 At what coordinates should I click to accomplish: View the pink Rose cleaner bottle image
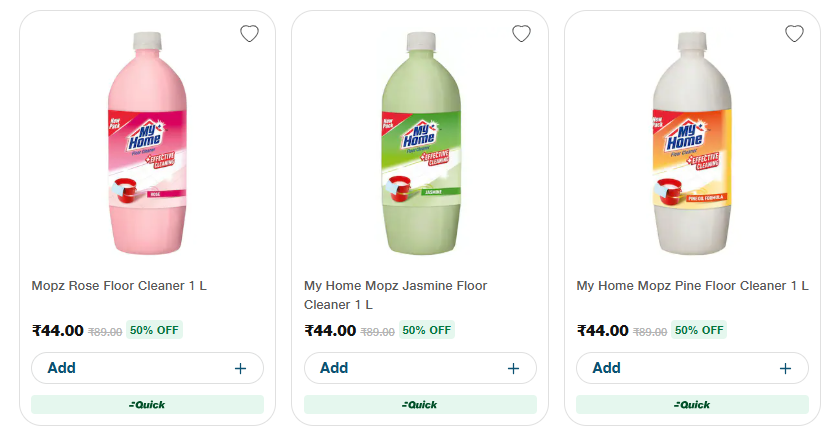tap(147, 145)
